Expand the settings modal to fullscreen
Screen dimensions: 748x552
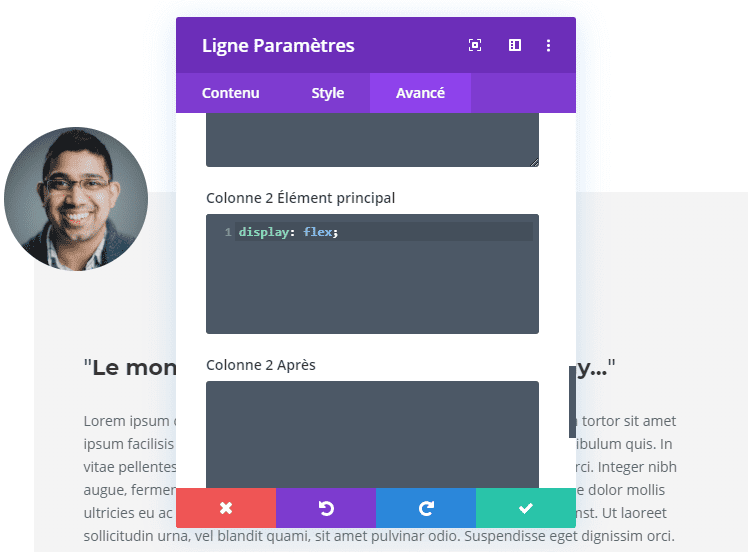[475, 45]
